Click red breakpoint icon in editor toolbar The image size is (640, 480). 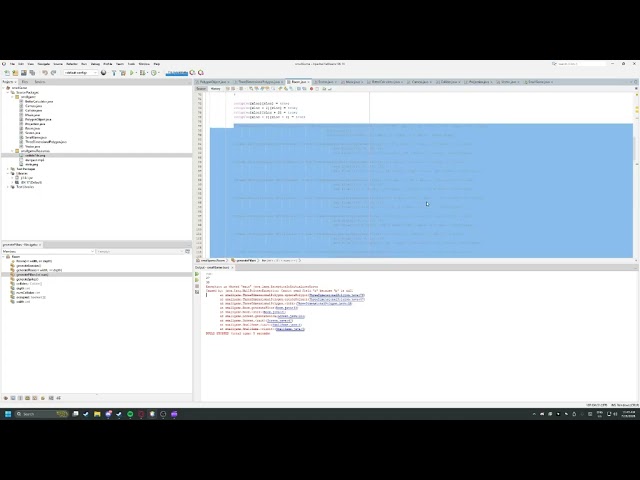[311, 89]
